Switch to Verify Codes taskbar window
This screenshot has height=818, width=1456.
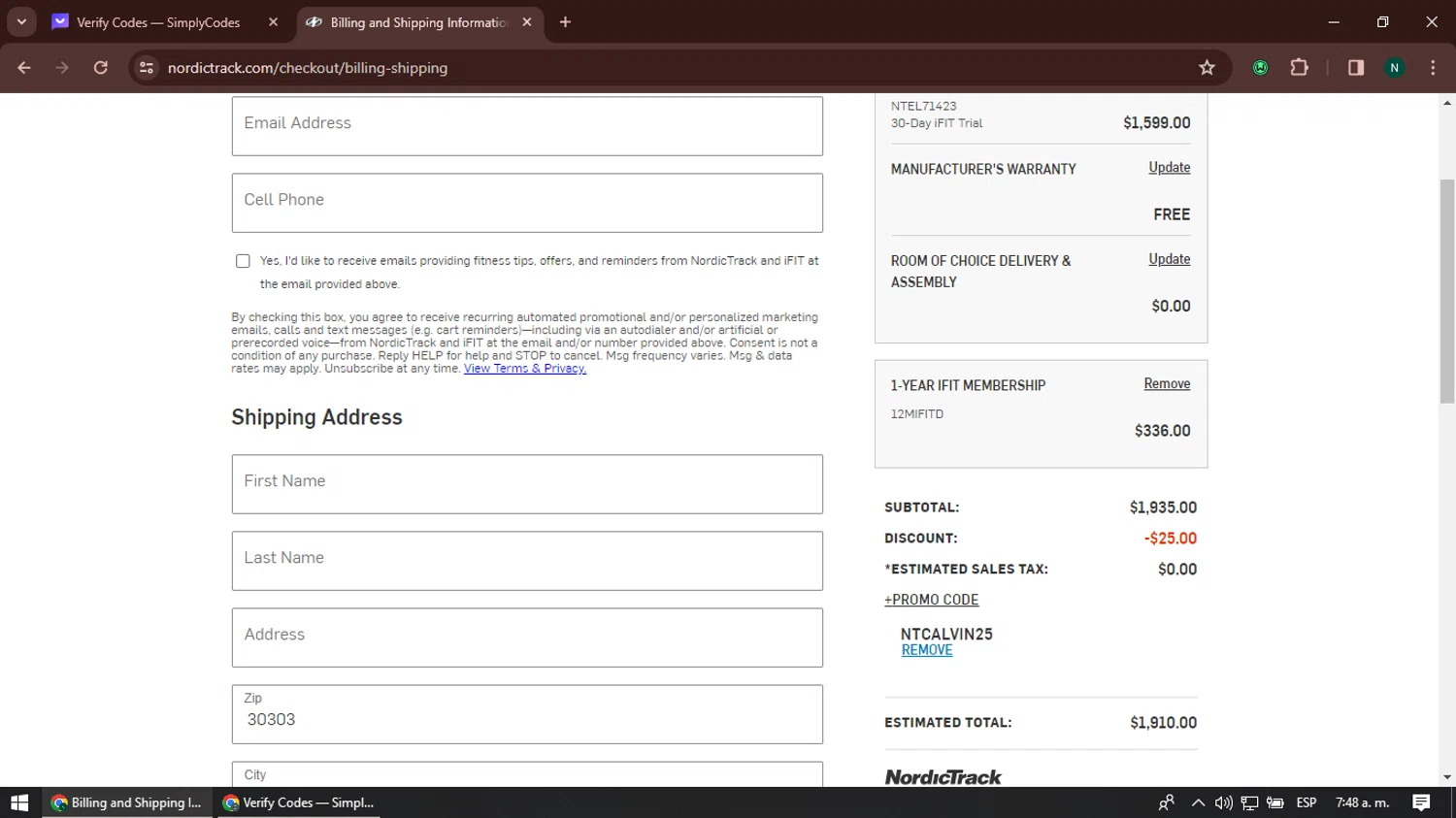coord(297,802)
